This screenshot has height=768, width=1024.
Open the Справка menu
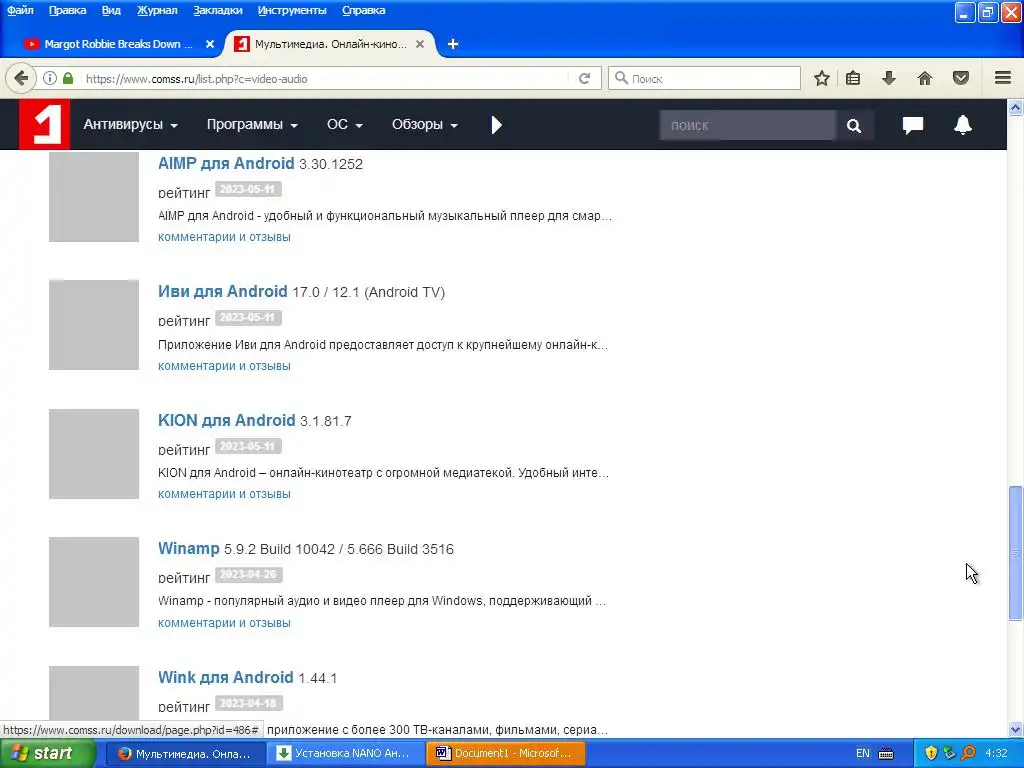click(363, 10)
